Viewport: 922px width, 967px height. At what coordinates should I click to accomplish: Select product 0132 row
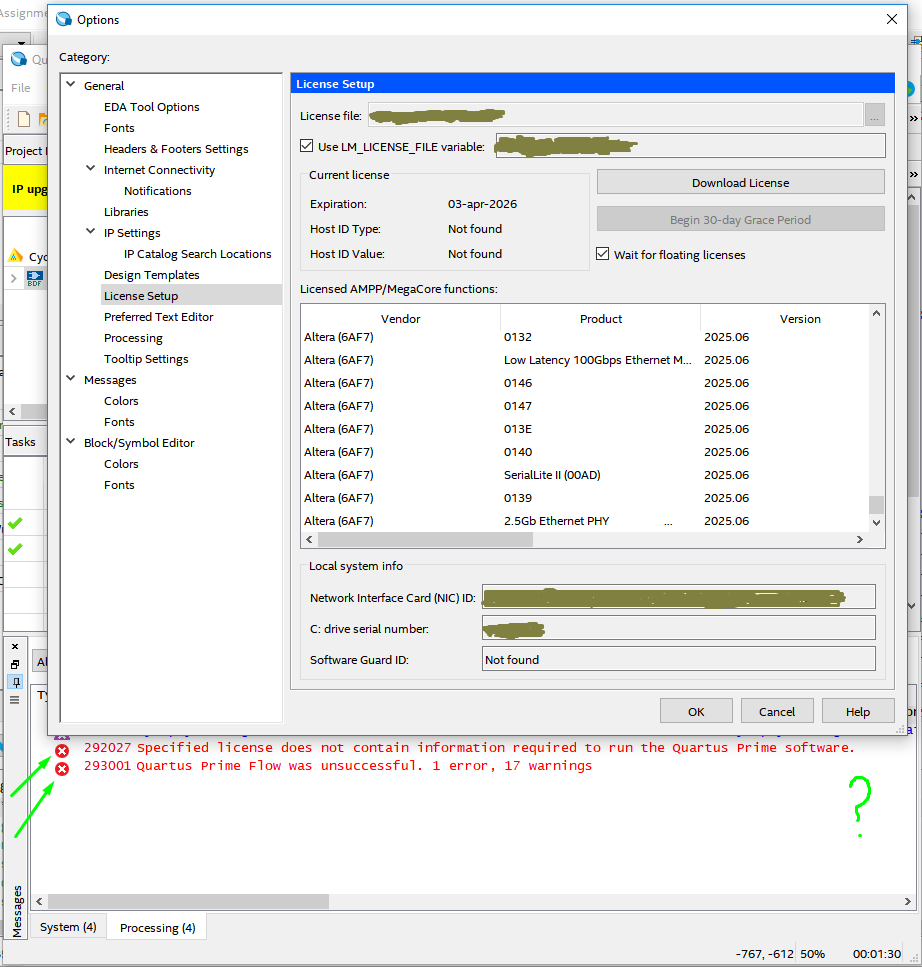point(585,337)
